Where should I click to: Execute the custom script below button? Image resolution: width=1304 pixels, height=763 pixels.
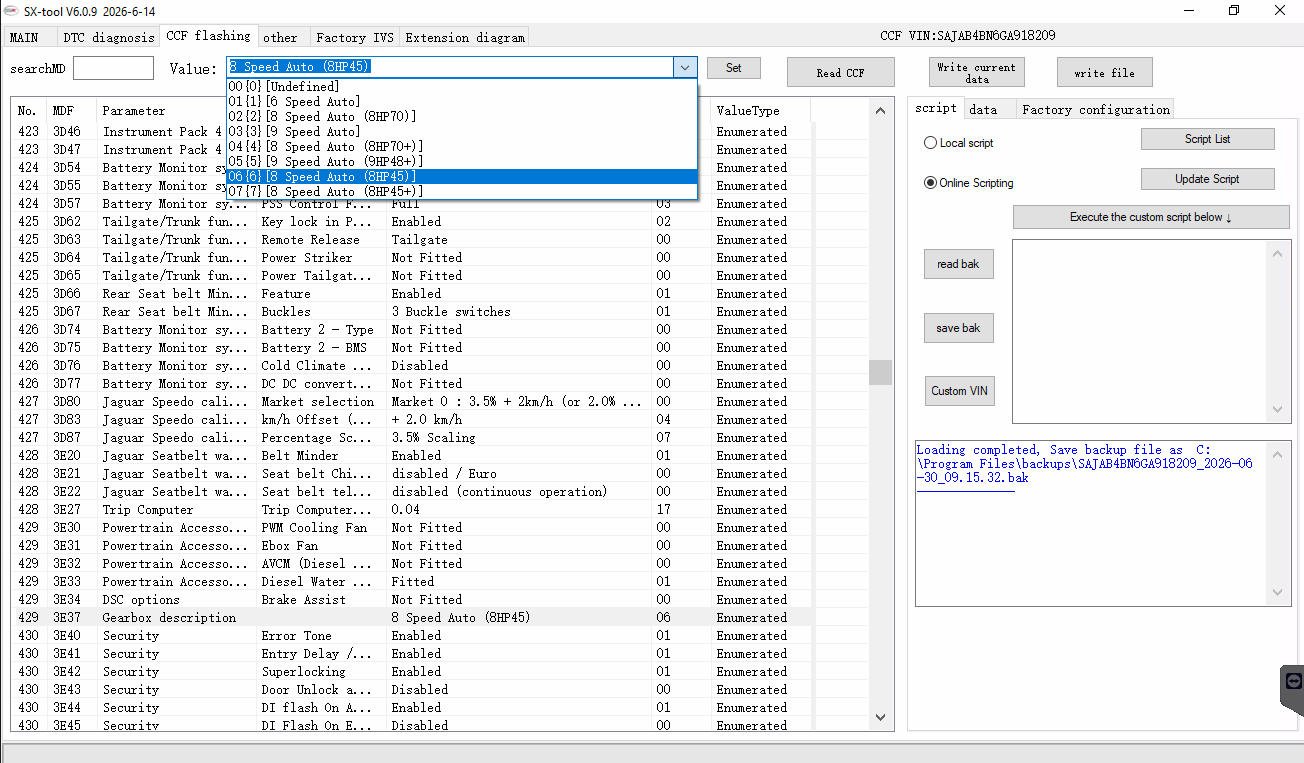click(x=1151, y=217)
